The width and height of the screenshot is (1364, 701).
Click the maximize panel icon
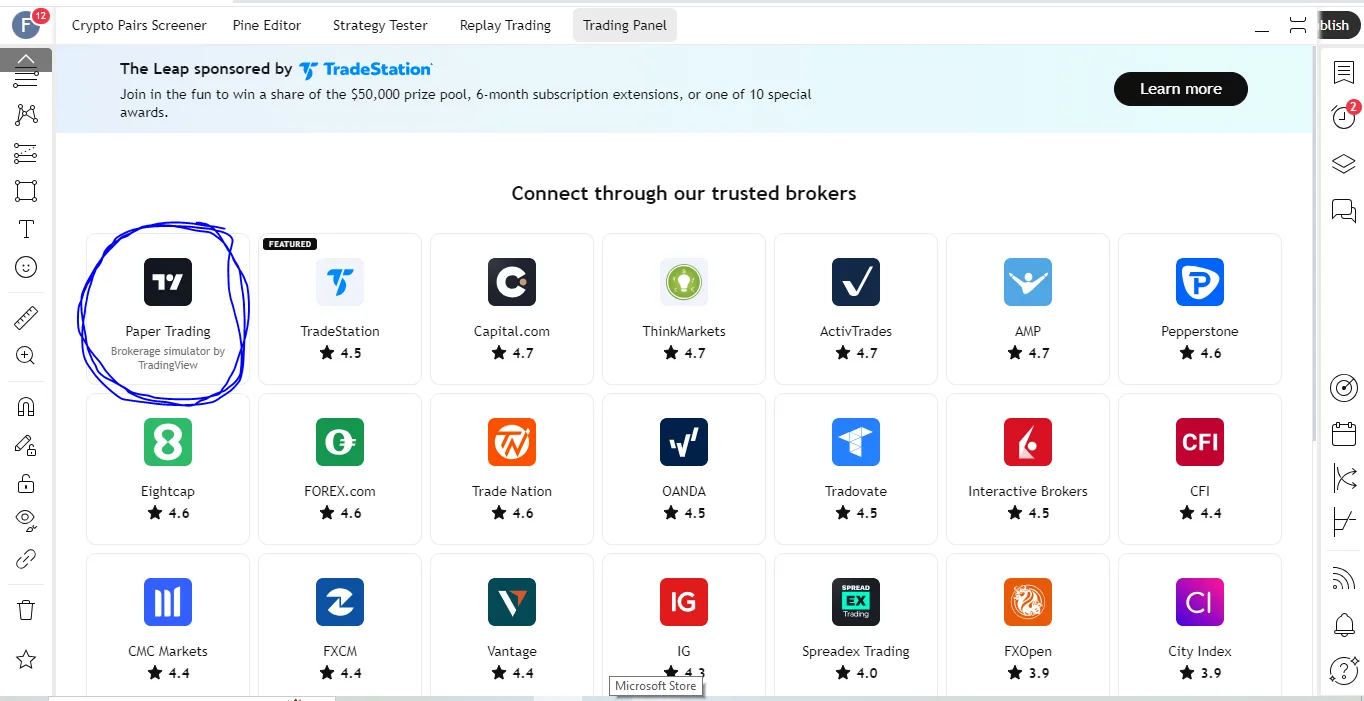1298,26
